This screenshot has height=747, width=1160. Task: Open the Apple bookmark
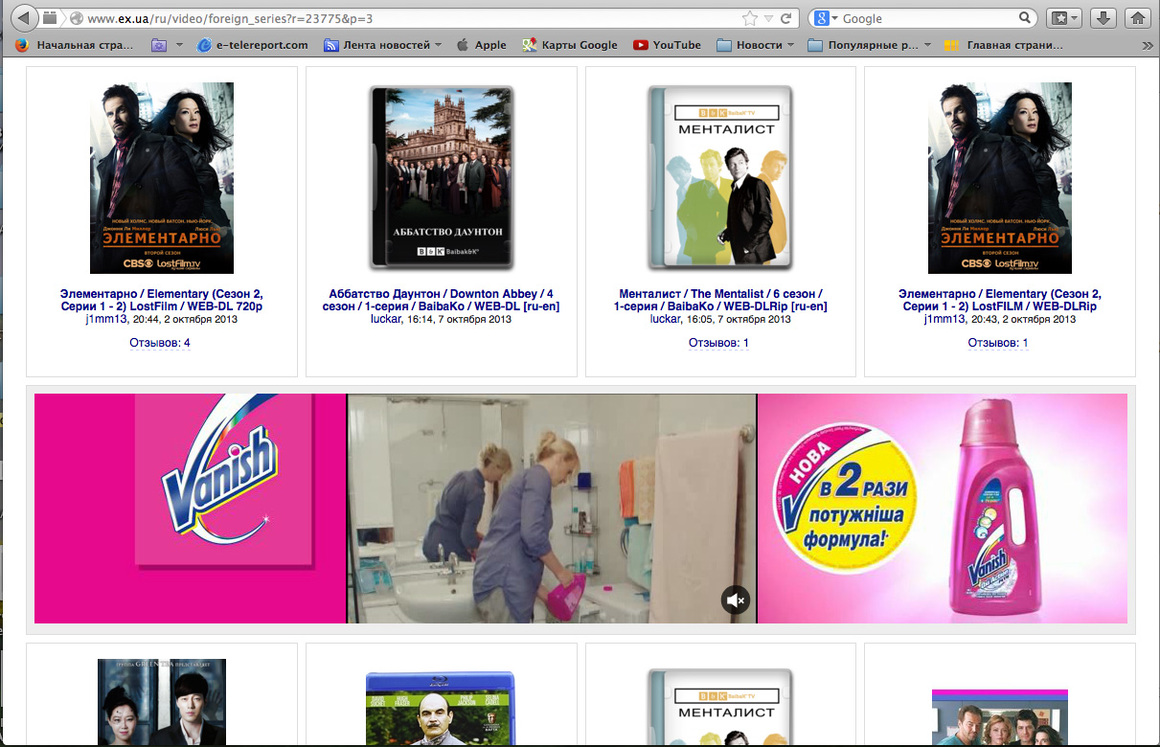[x=482, y=45]
